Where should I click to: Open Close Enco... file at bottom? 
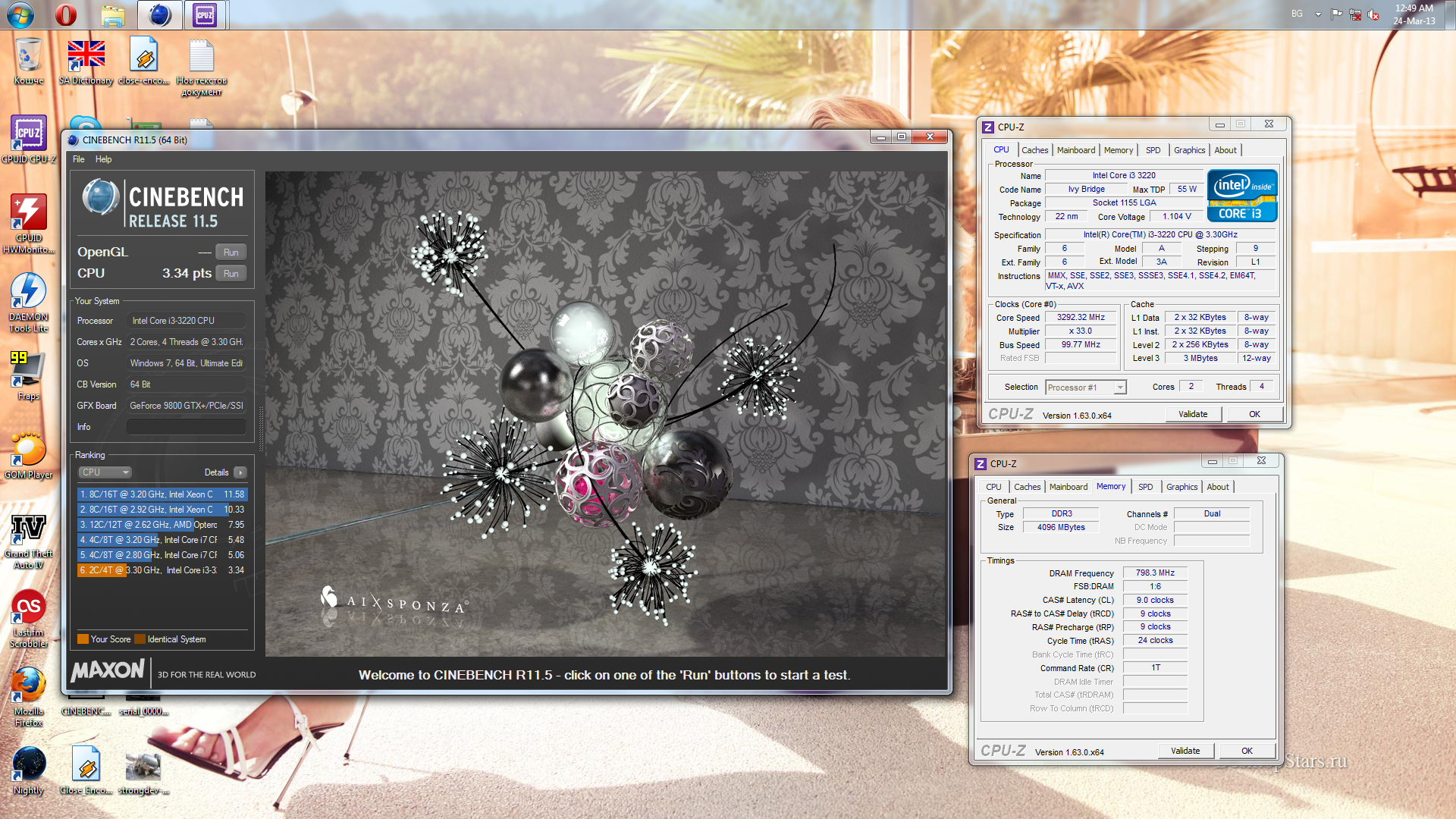coord(86,770)
